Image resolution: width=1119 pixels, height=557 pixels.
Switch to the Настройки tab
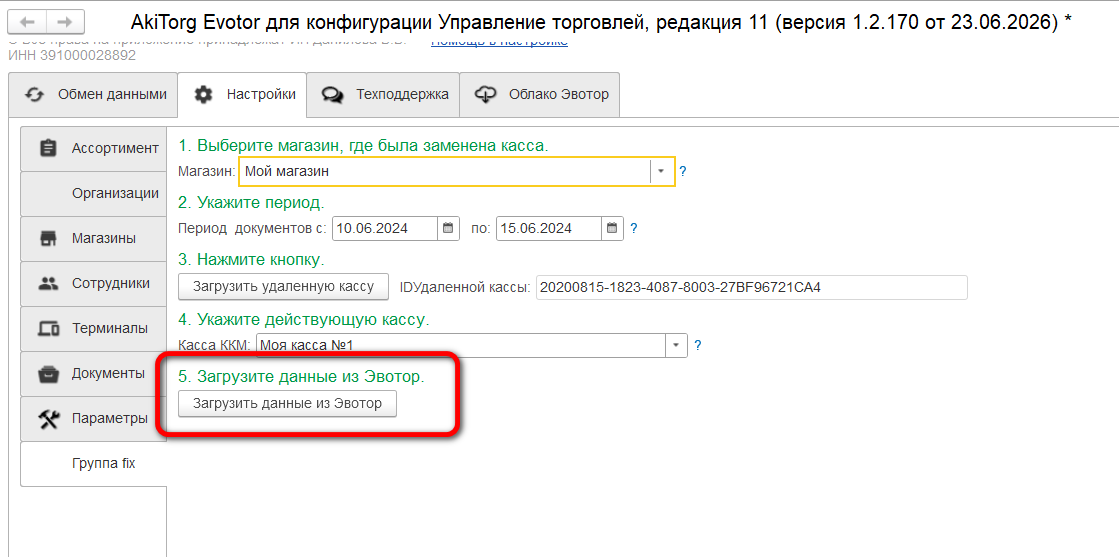tap(242, 94)
